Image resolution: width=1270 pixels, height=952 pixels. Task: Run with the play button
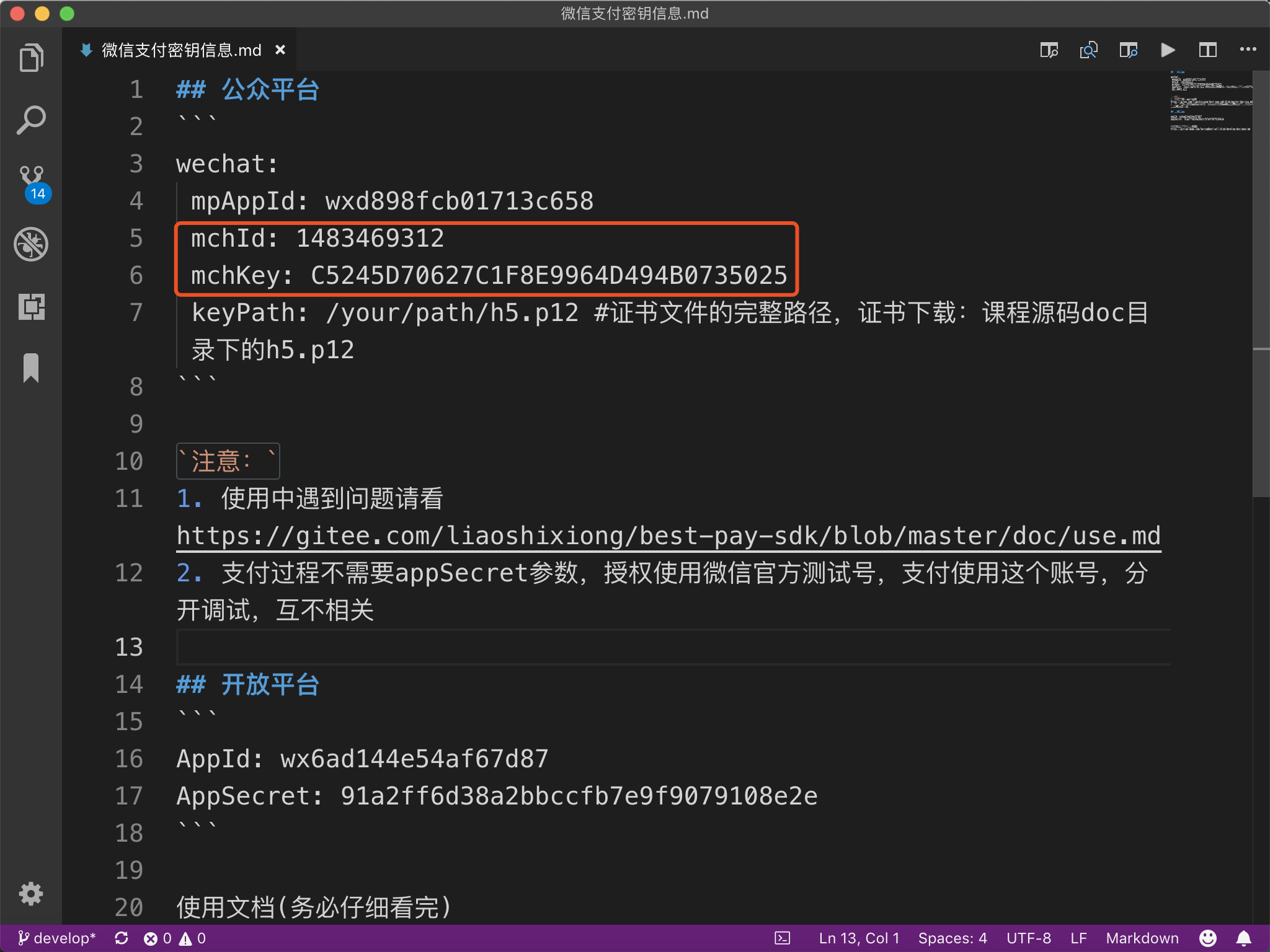1168,50
